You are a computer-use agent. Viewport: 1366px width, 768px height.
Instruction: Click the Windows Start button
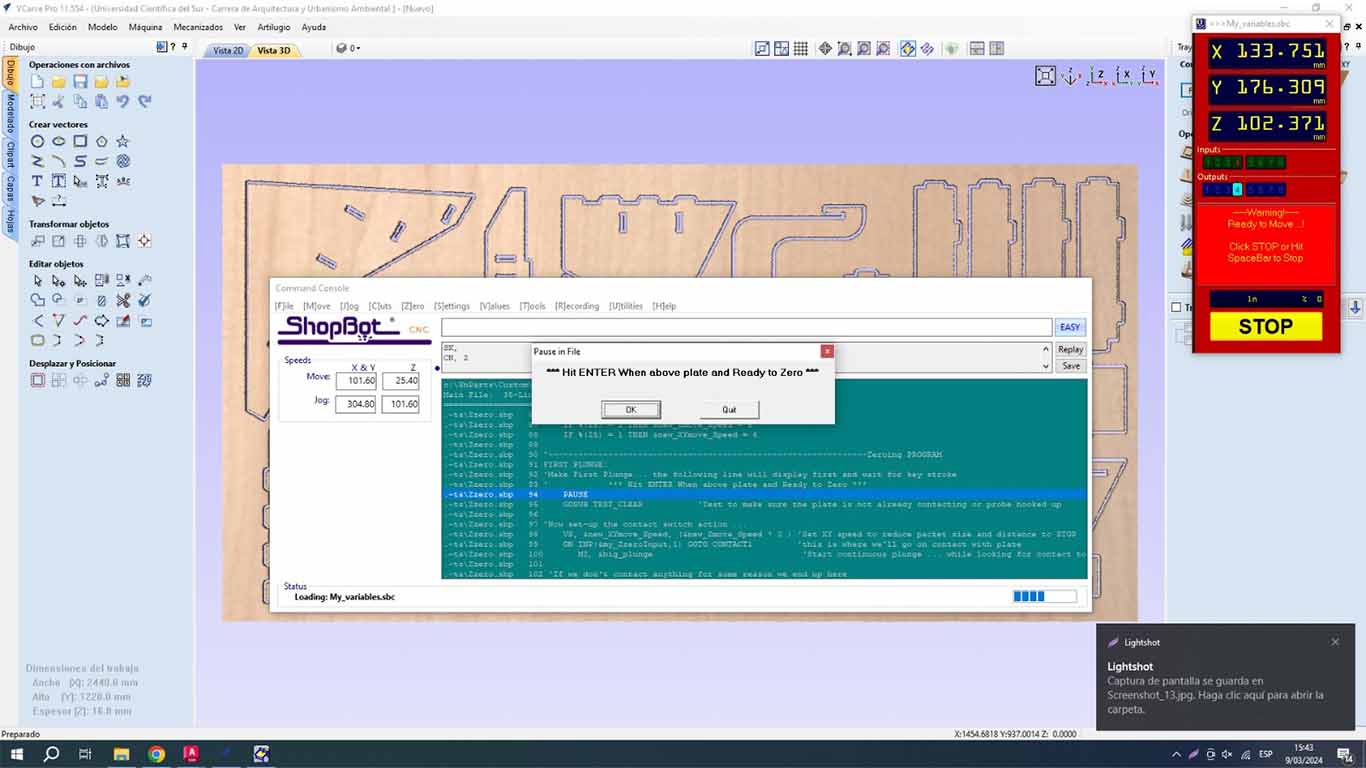click(x=17, y=754)
